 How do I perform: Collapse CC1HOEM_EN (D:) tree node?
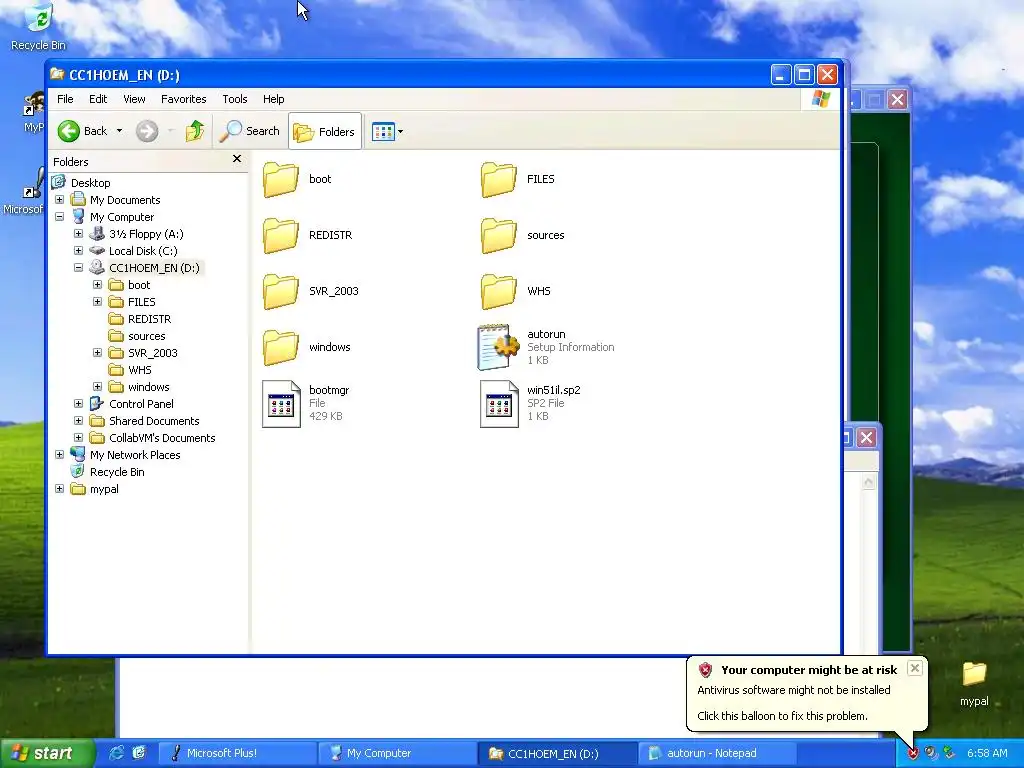point(78,268)
